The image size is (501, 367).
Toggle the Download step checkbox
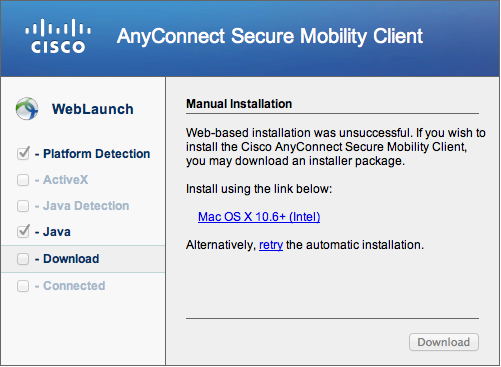tap(23, 259)
